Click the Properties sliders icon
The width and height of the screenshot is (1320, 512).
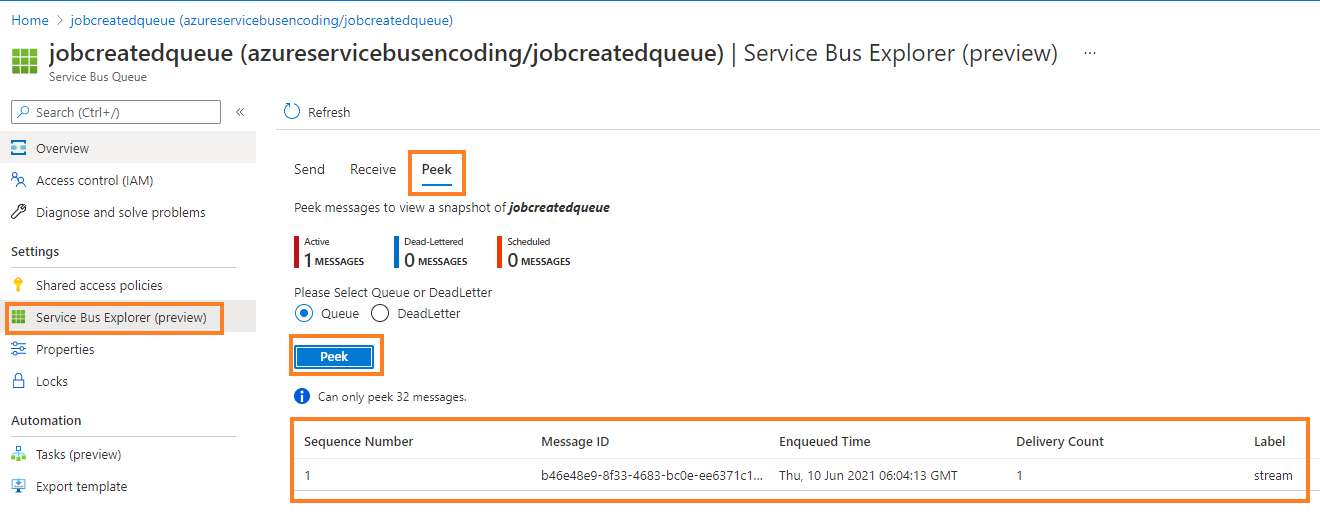(x=18, y=349)
